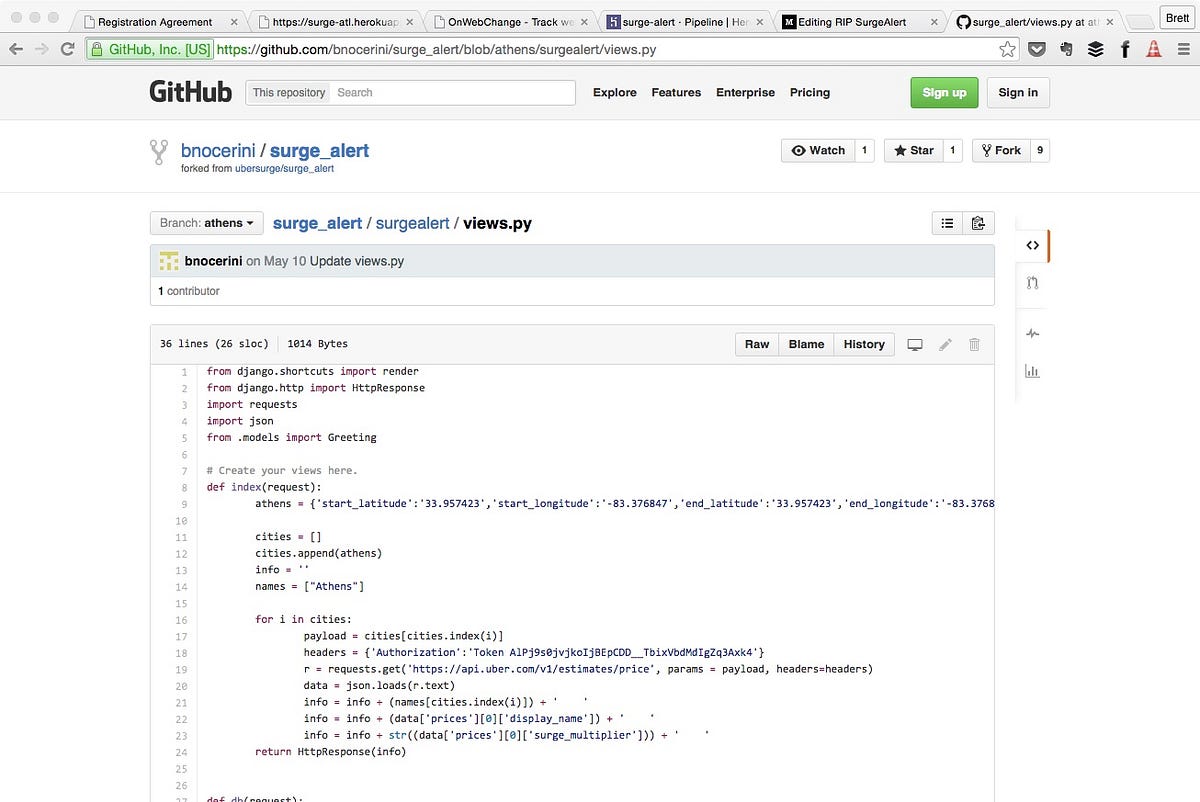This screenshot has width=1200, height=802.
Task: Click the Sign in button
Action: coord(1018,92)
